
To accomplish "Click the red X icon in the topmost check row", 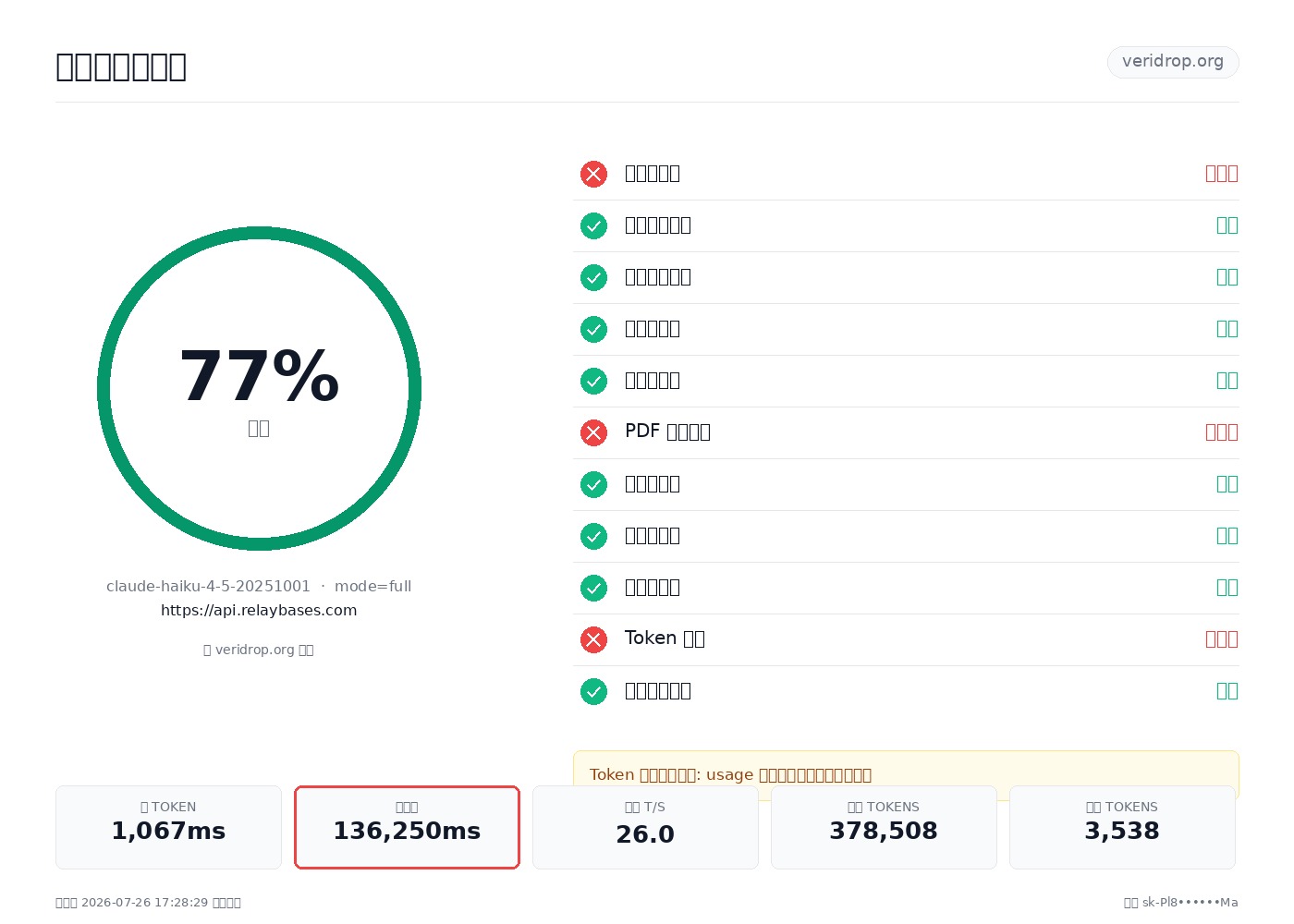I will [x=593, y=174].
